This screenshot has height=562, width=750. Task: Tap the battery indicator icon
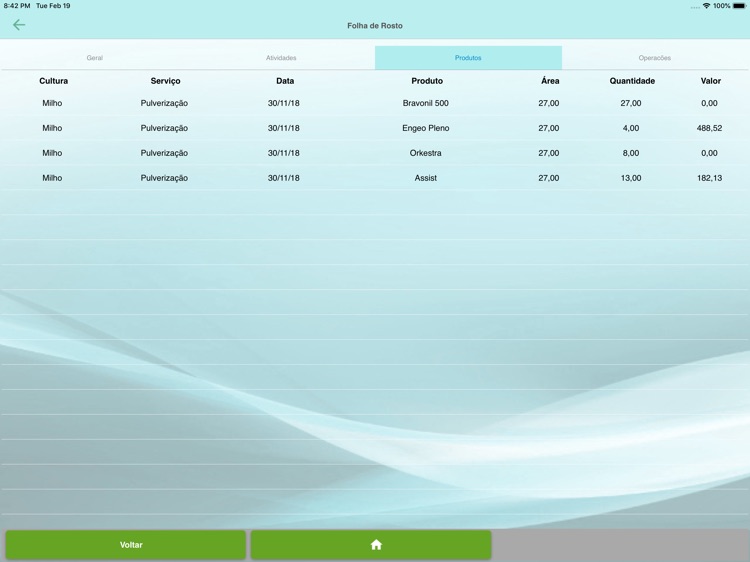739,6
